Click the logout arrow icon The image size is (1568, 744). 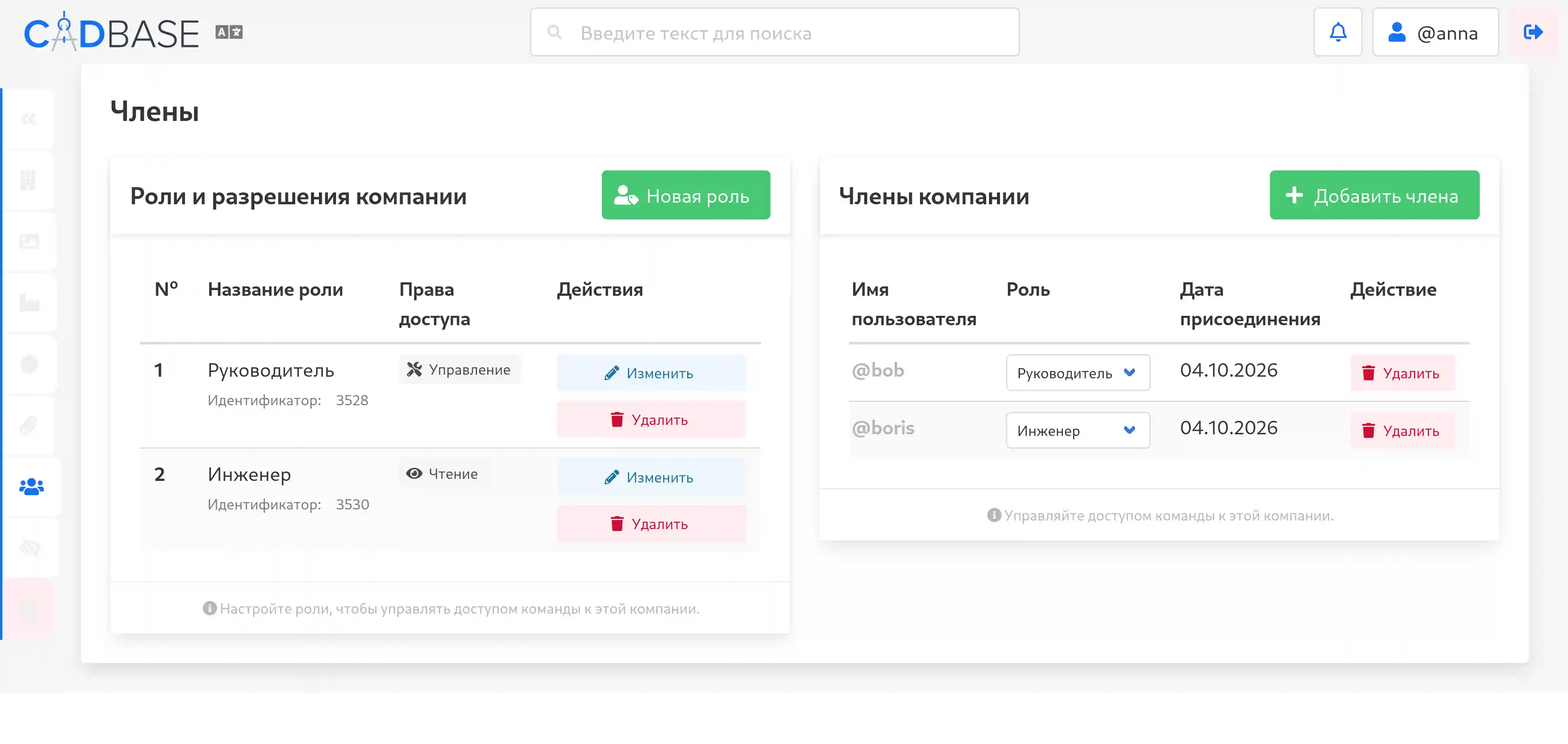(1533, 32)
